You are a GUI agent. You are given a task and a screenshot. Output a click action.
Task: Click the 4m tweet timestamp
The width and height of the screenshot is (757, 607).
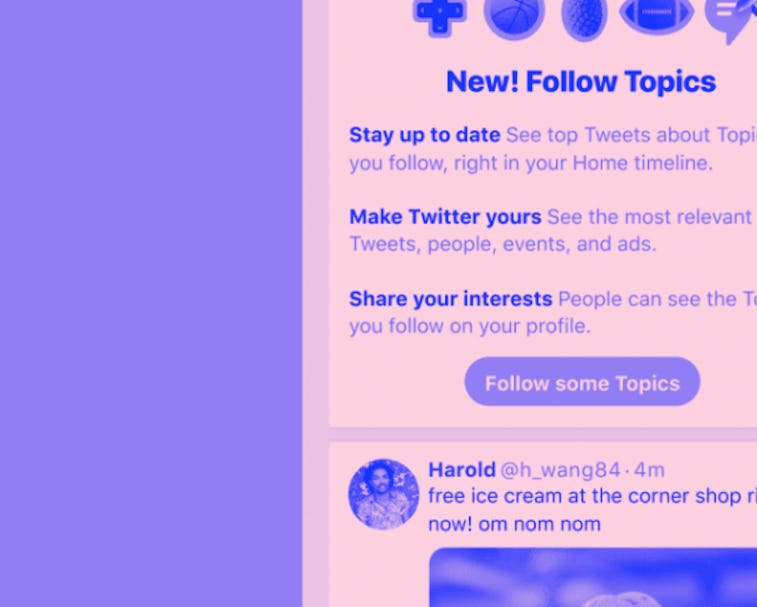pos(650,470)
